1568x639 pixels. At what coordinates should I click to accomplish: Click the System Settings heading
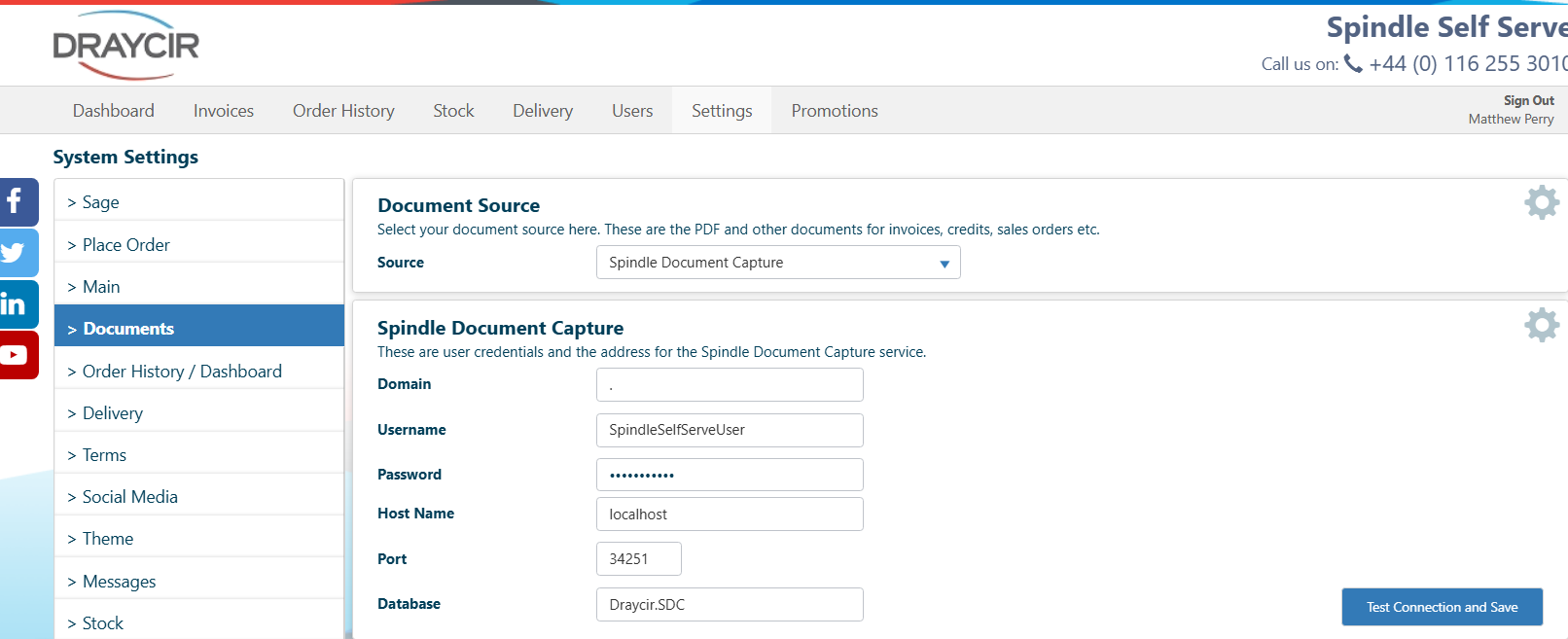(x=125, y=157)
